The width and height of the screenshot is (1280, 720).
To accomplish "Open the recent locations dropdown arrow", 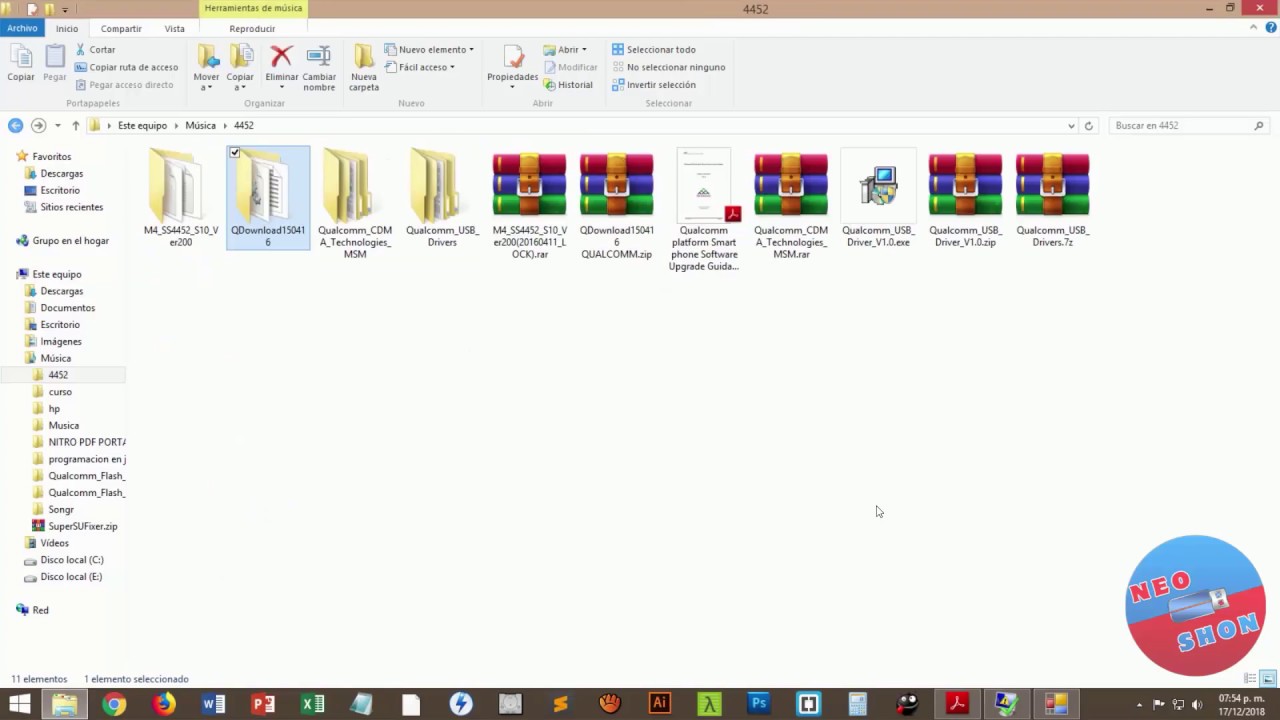I will click(x=57, y=125).
